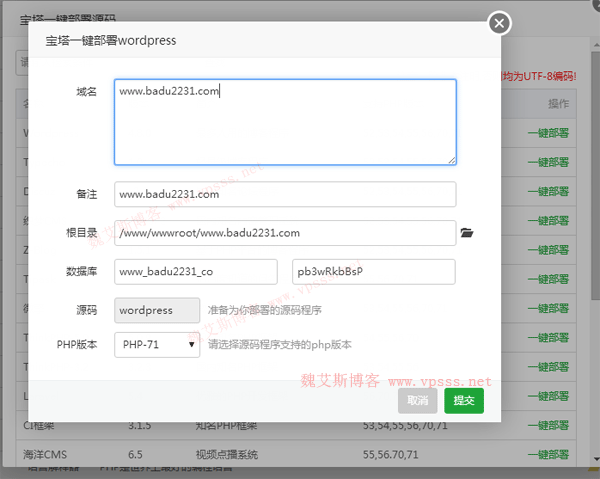Click the resize handle of the 域名 textarea
The image size is (600, 479).
[452, 160]
